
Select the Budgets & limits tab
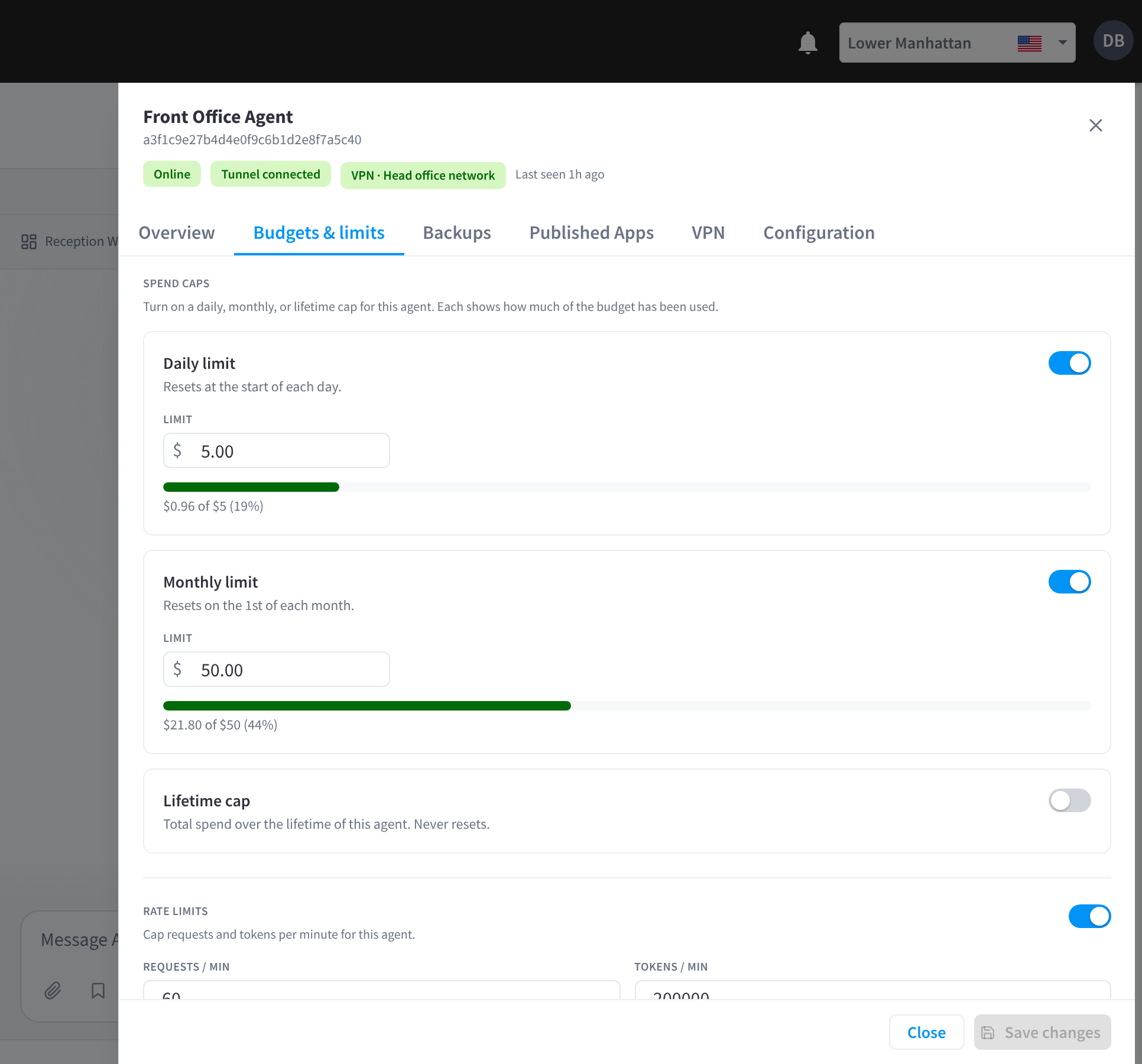(x=319, y=233)
